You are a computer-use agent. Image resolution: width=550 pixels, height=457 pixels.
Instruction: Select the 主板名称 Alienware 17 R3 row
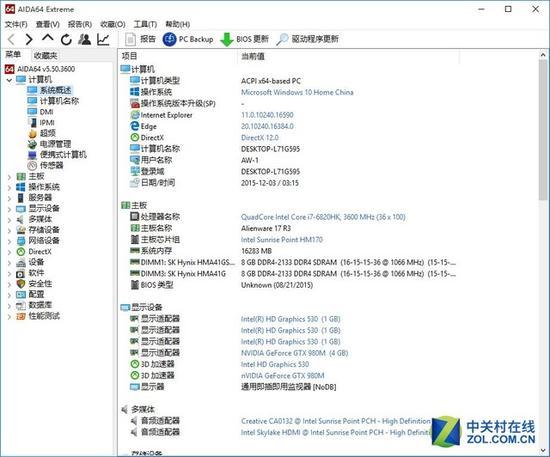[x=210, y=228]
